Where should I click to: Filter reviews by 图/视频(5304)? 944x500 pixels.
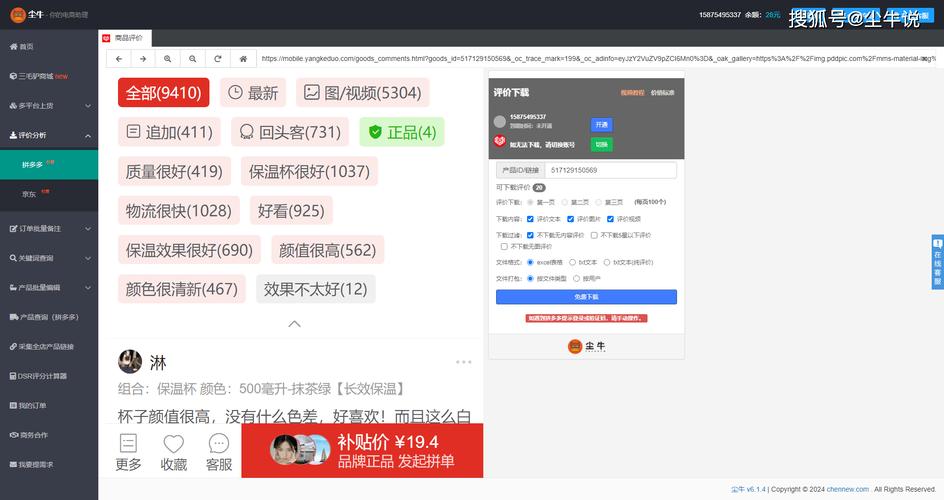tap(362, 93)
